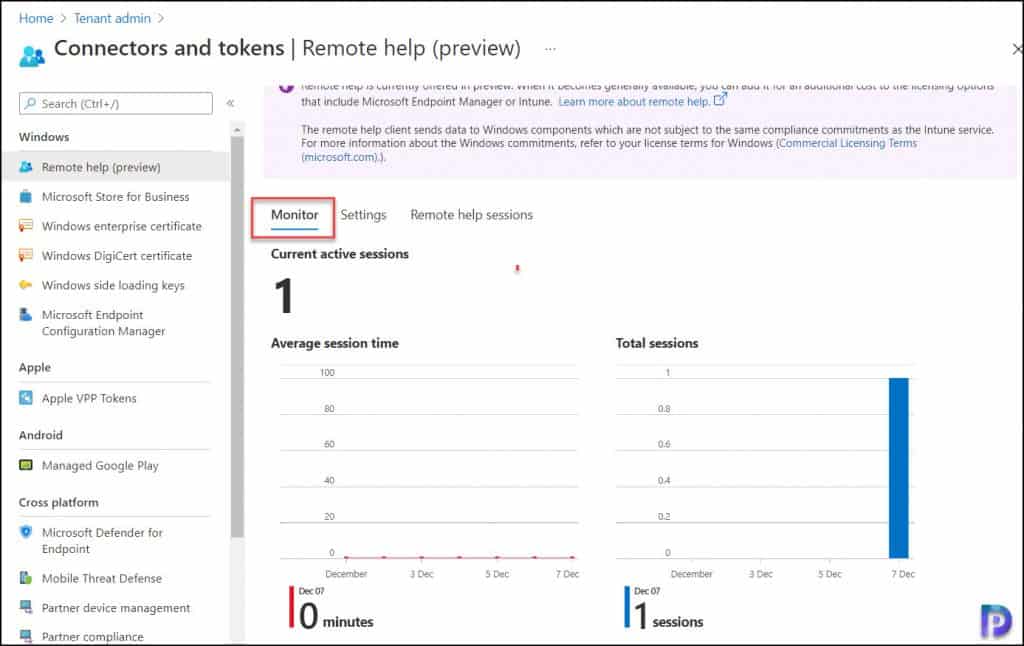Screen dimensions: 1024x646
Task: Click the Windows side loading keys icon
Action: tap(25, 285)
